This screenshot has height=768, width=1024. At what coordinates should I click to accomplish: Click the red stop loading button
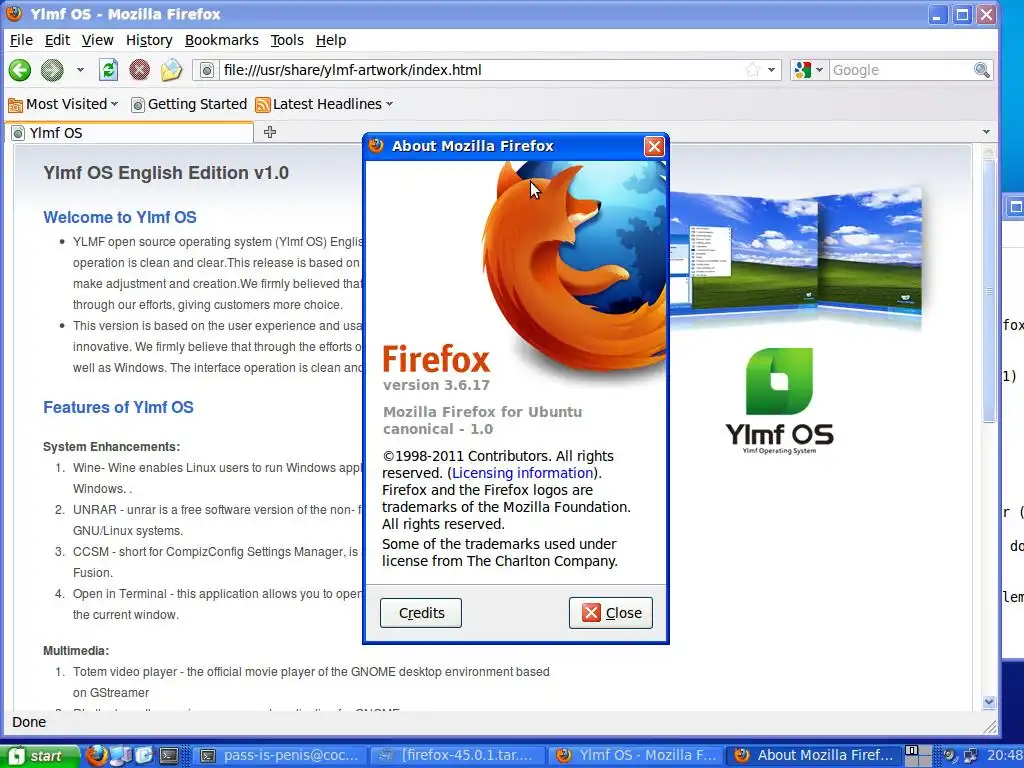[139, 70]
